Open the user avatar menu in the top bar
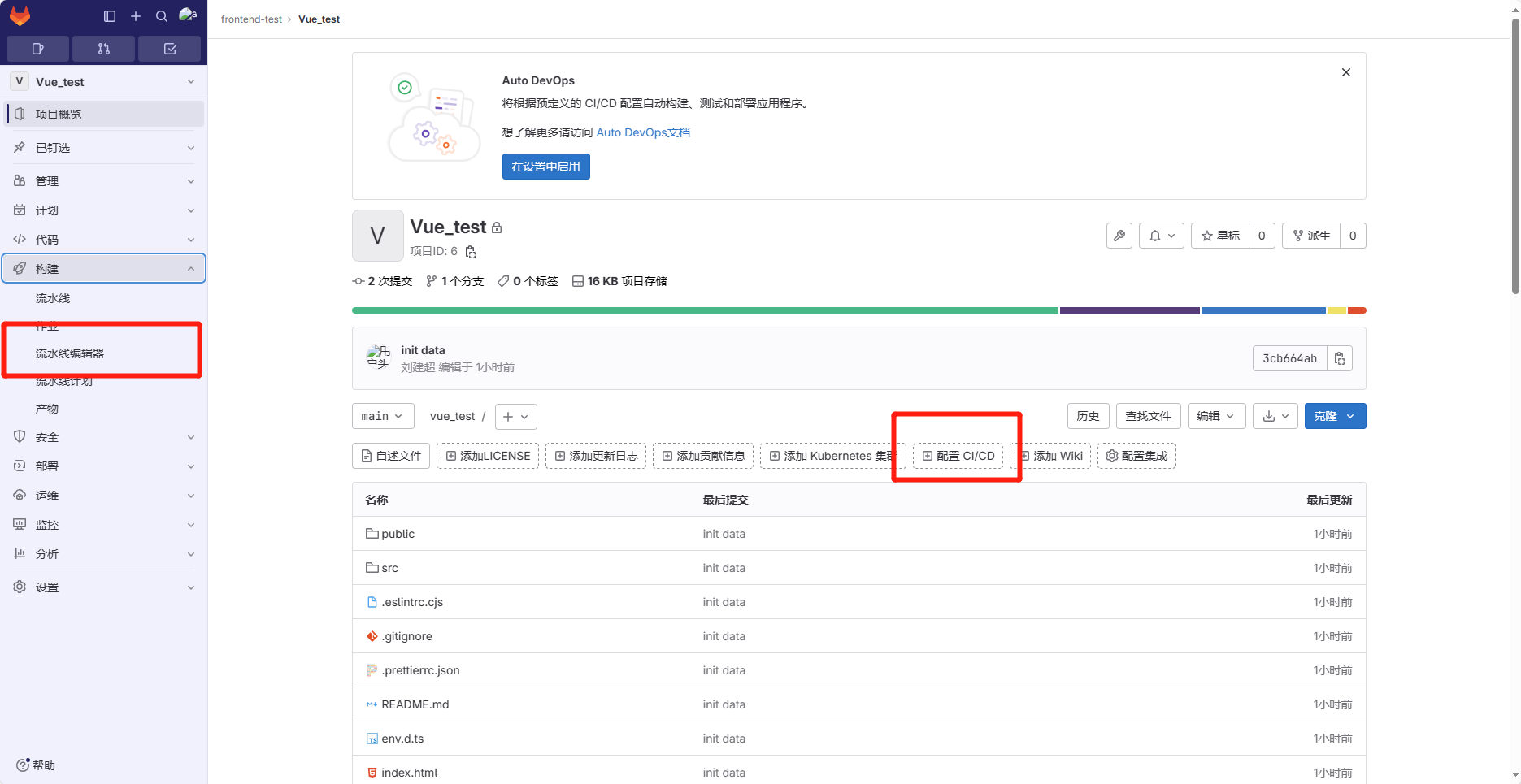This screenshot has height=784, width=1521. (x=188, y=15)
